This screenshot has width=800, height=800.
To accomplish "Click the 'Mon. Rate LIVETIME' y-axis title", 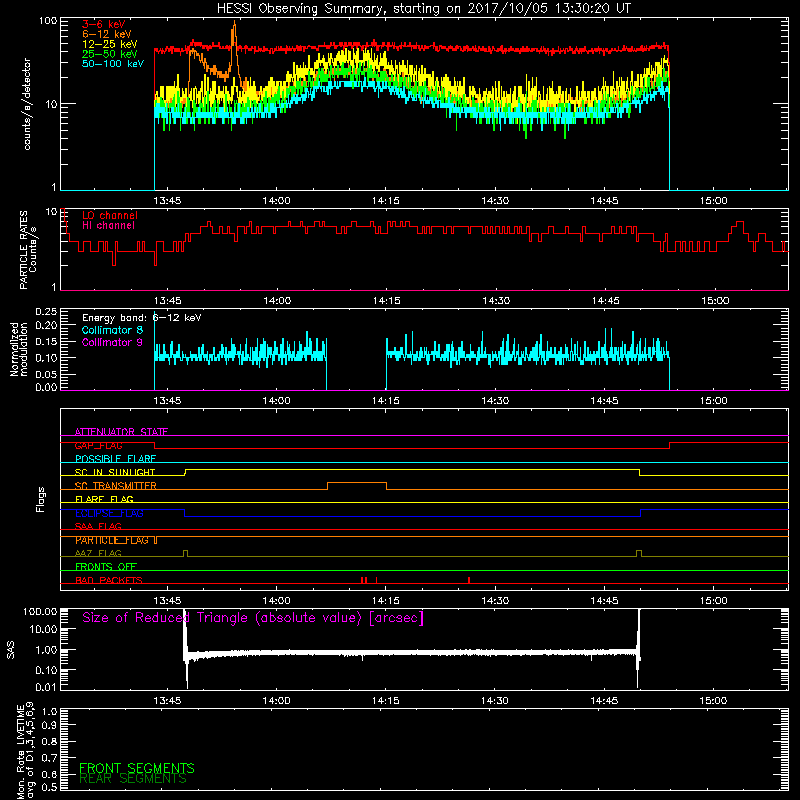I will (21, 752).
